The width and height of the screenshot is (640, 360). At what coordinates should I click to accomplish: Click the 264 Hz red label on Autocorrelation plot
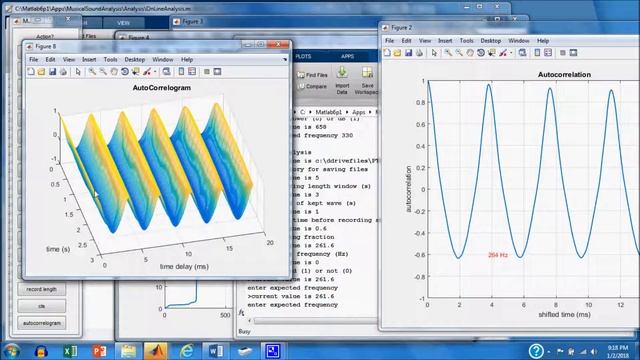(x=498, y=255)
